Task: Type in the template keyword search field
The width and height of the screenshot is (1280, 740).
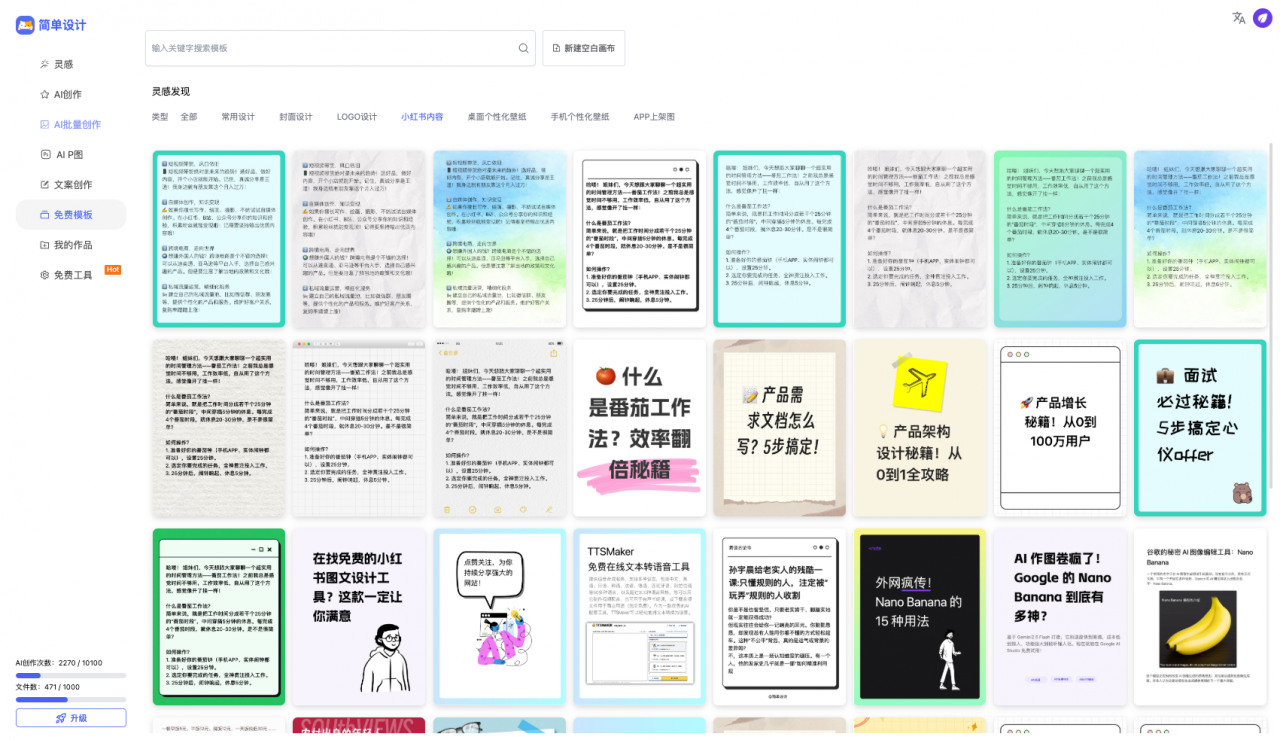Action: click(330, 48)
